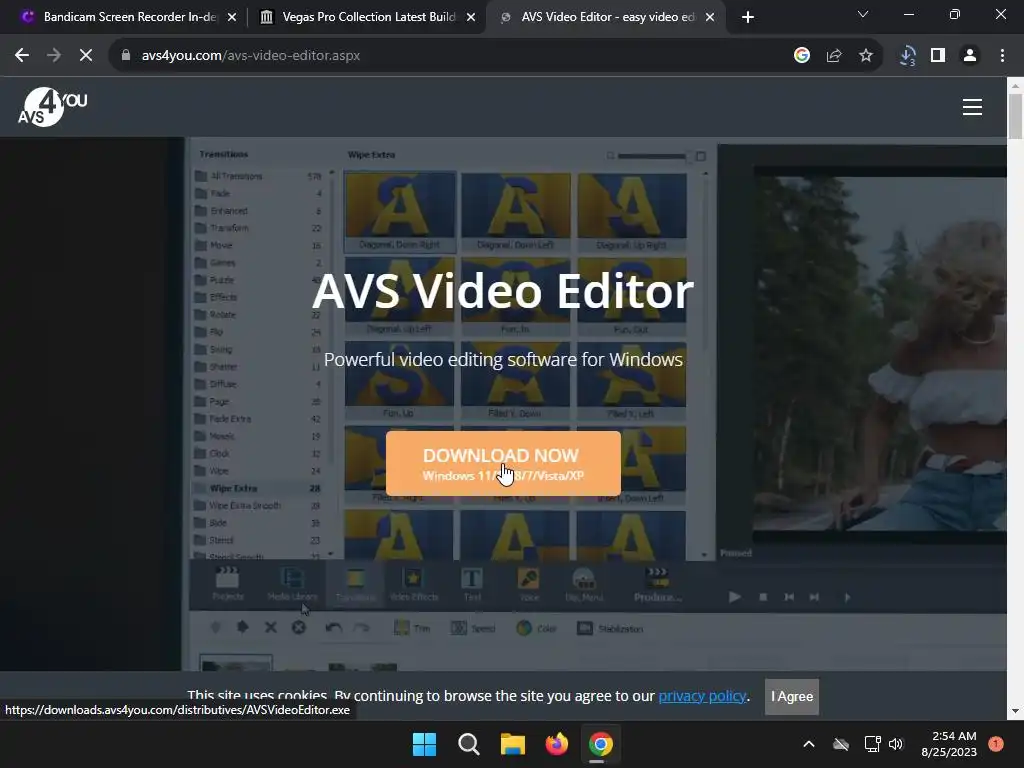Launch File Explorer from the taskbar
Viewport: 1024px width, 768px height.
point(513,744)
